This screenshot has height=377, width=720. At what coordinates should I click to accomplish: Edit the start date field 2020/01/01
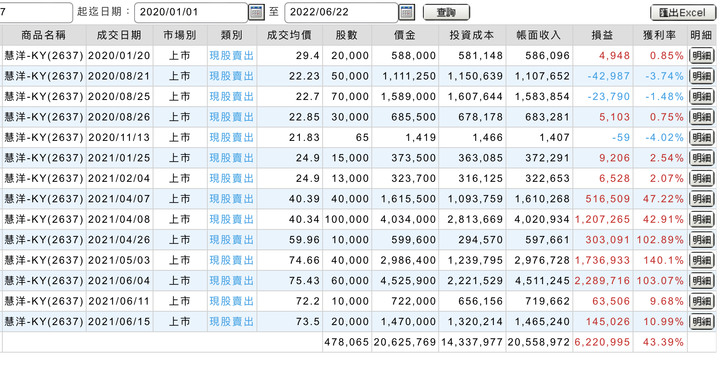191,12
